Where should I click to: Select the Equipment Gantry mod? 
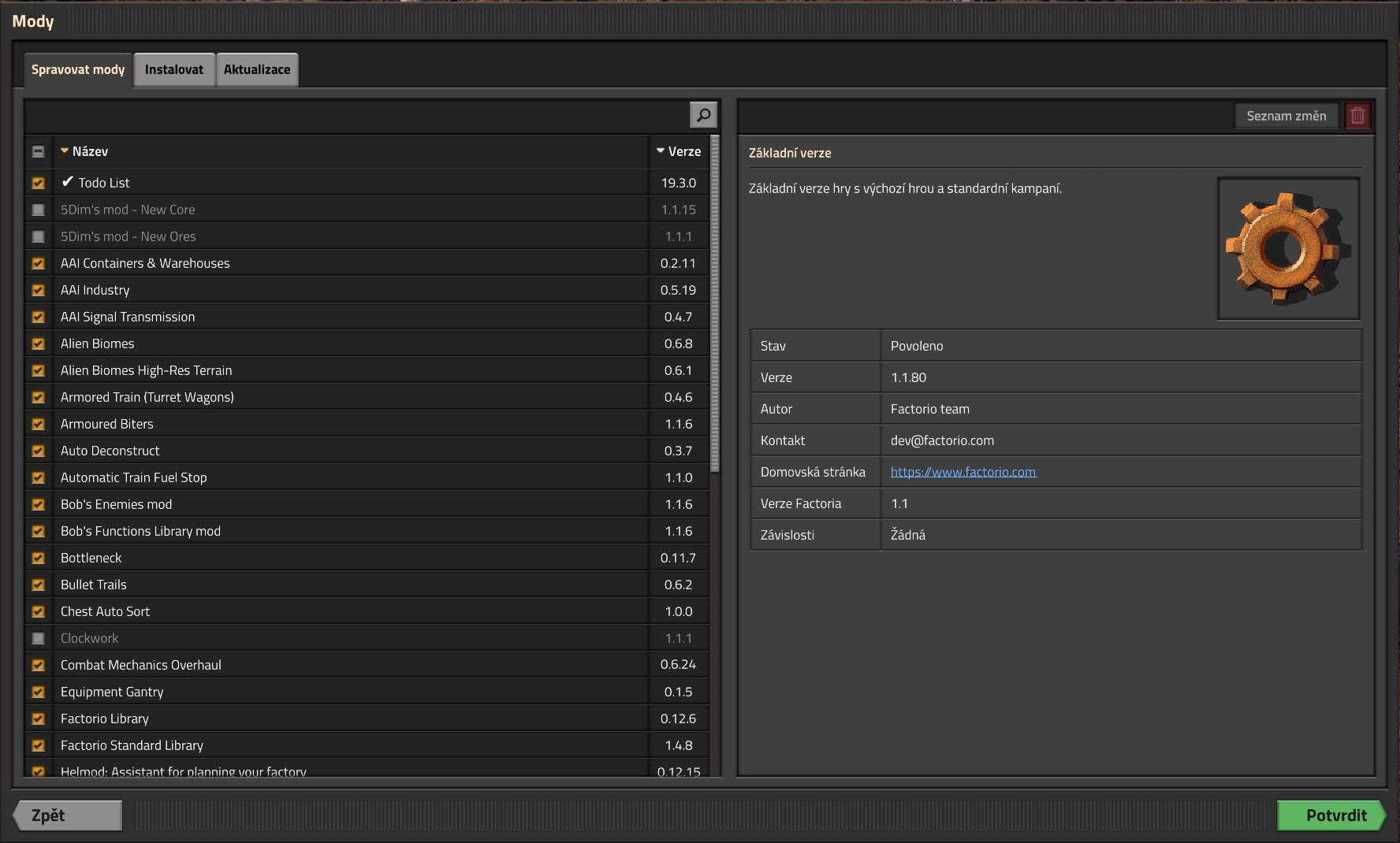[351, 692]
